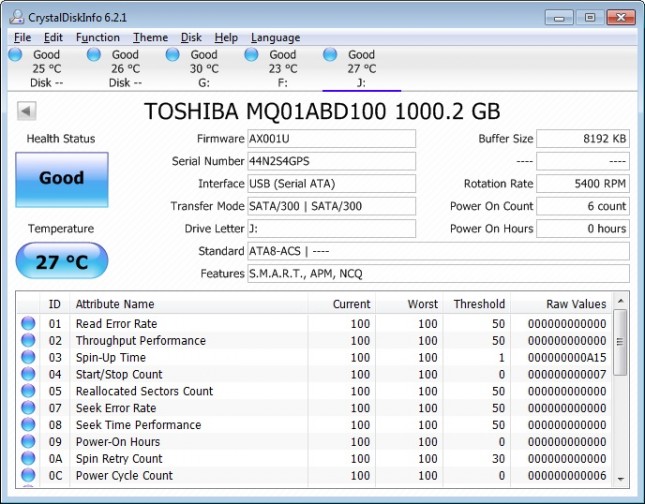Click the Standard field ATA8-ACS
Screen dimensions: 645x504
(439, 251)
